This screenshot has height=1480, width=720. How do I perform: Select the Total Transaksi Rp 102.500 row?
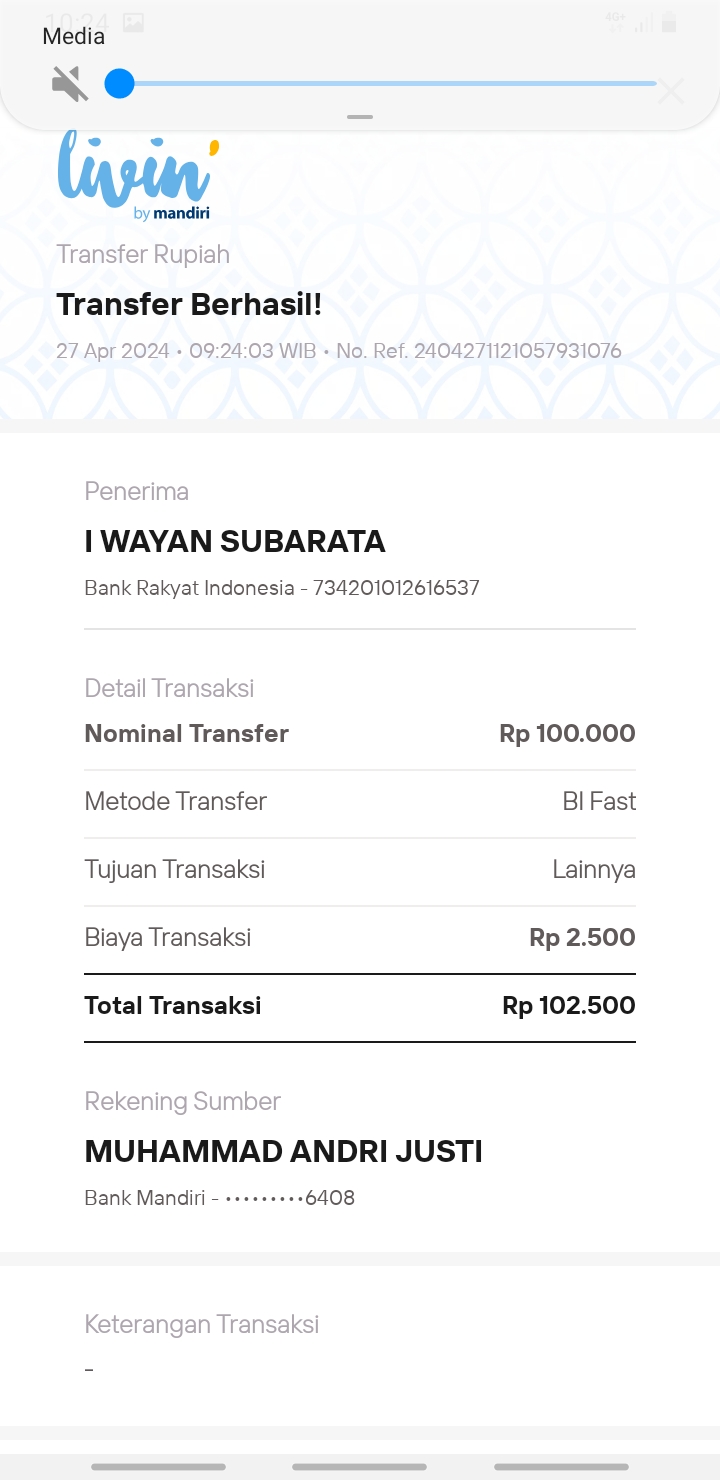point(360,1006)
